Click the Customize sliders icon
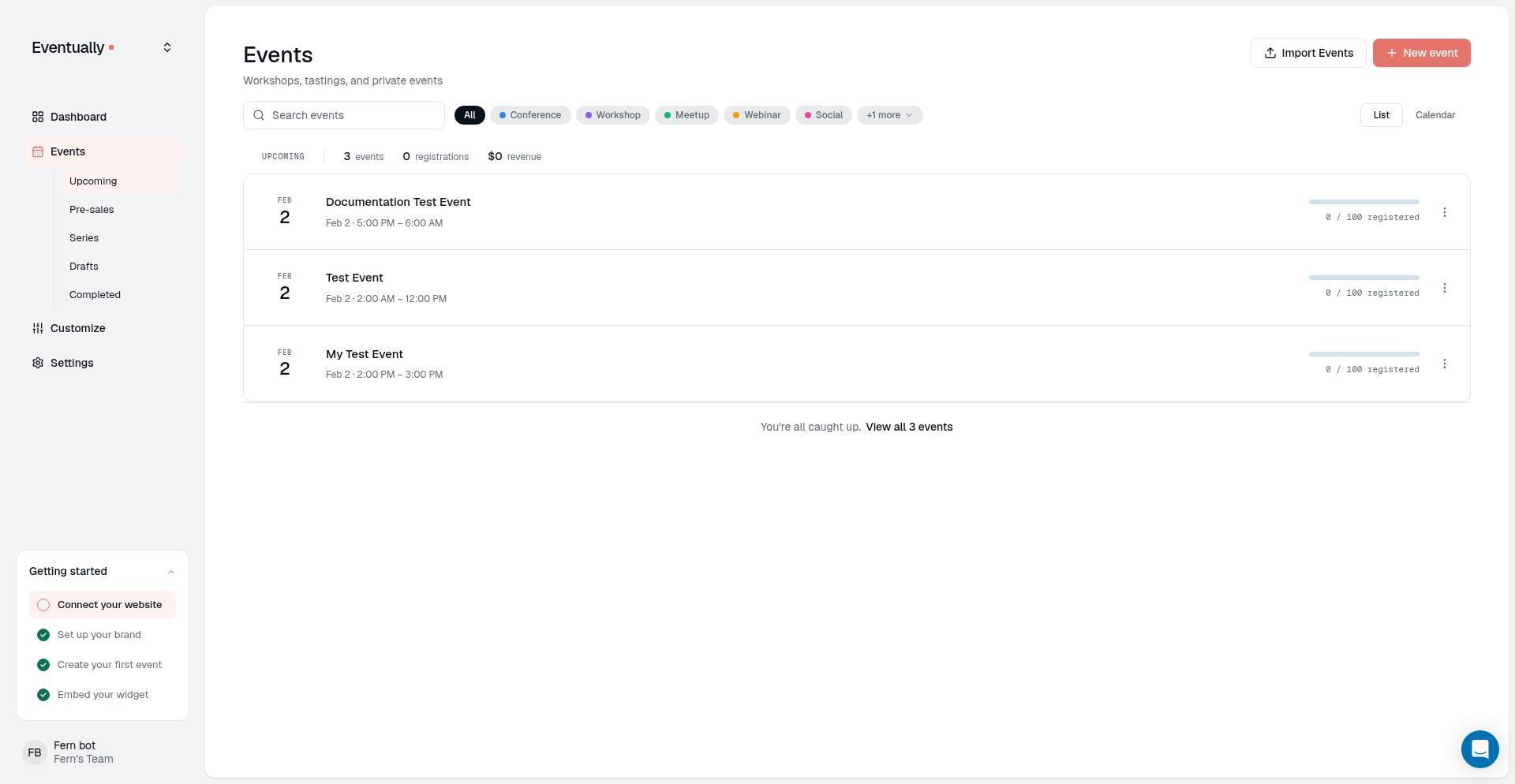This screenshot has height=784, width=1515. [38, 328]
